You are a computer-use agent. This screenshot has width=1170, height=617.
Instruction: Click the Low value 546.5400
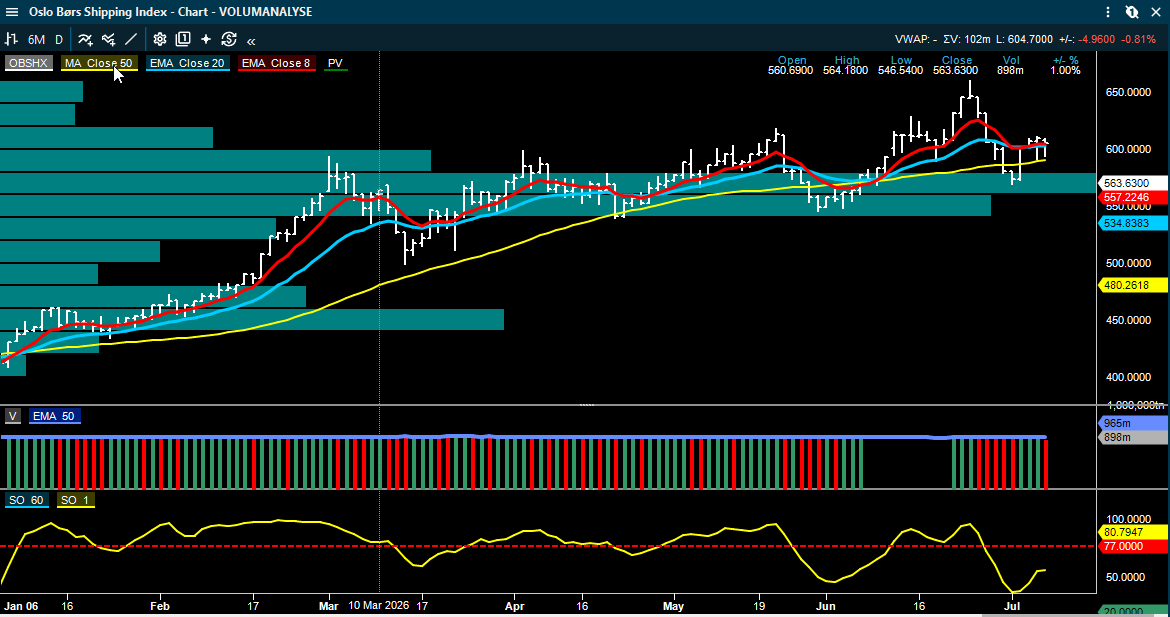pos(901,70)
